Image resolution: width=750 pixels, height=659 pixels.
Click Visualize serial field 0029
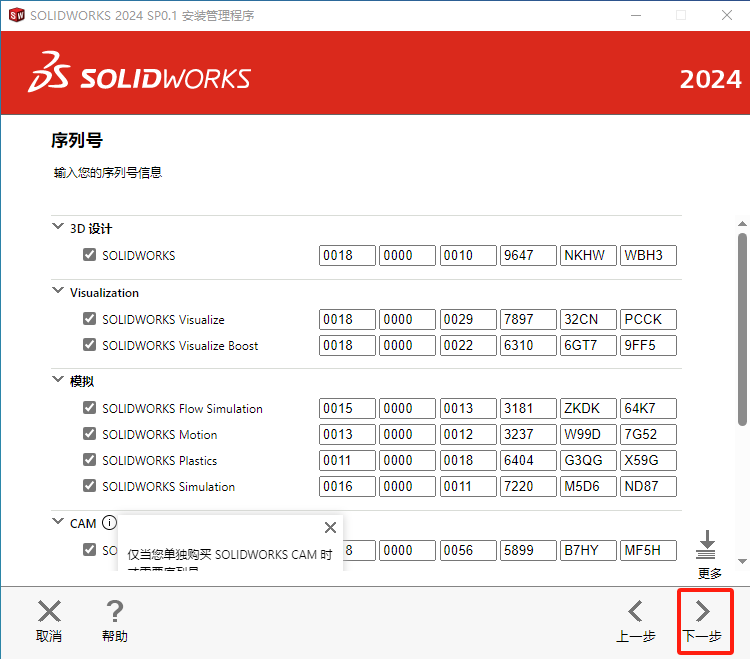(x=468, y=319)
